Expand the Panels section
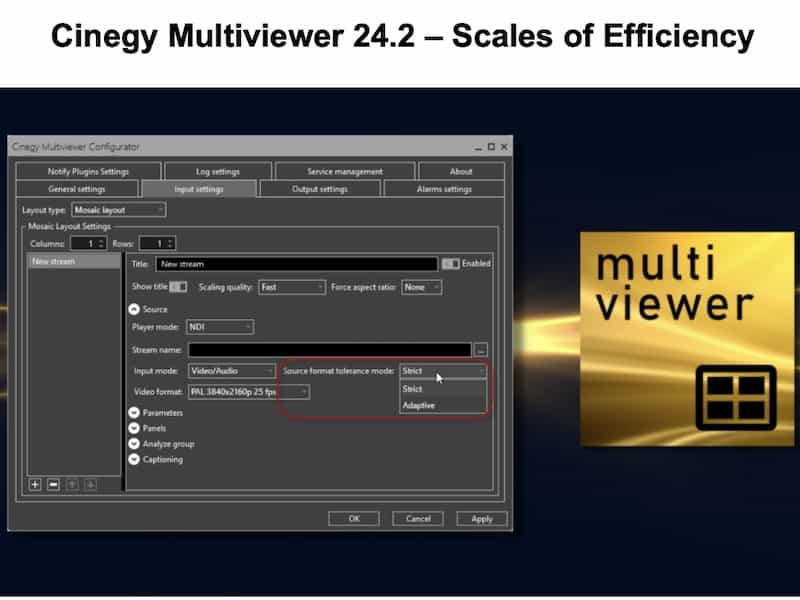This screenshot has height=600, width=800. point(135,428)
